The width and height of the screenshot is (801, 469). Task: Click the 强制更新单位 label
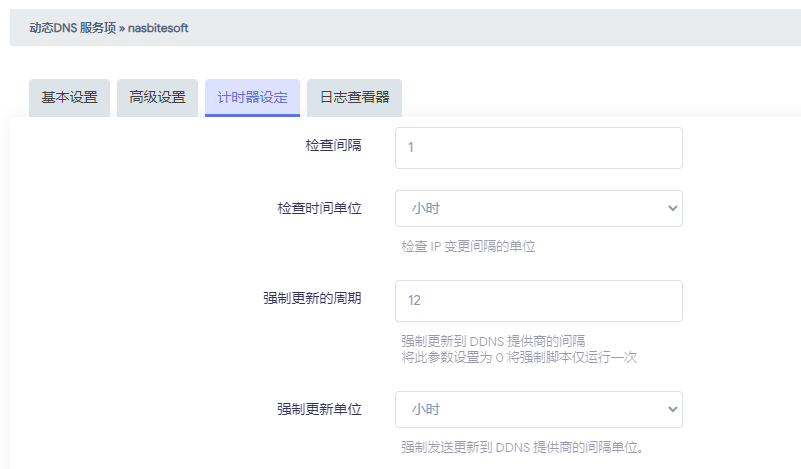(x=319, y=409)
